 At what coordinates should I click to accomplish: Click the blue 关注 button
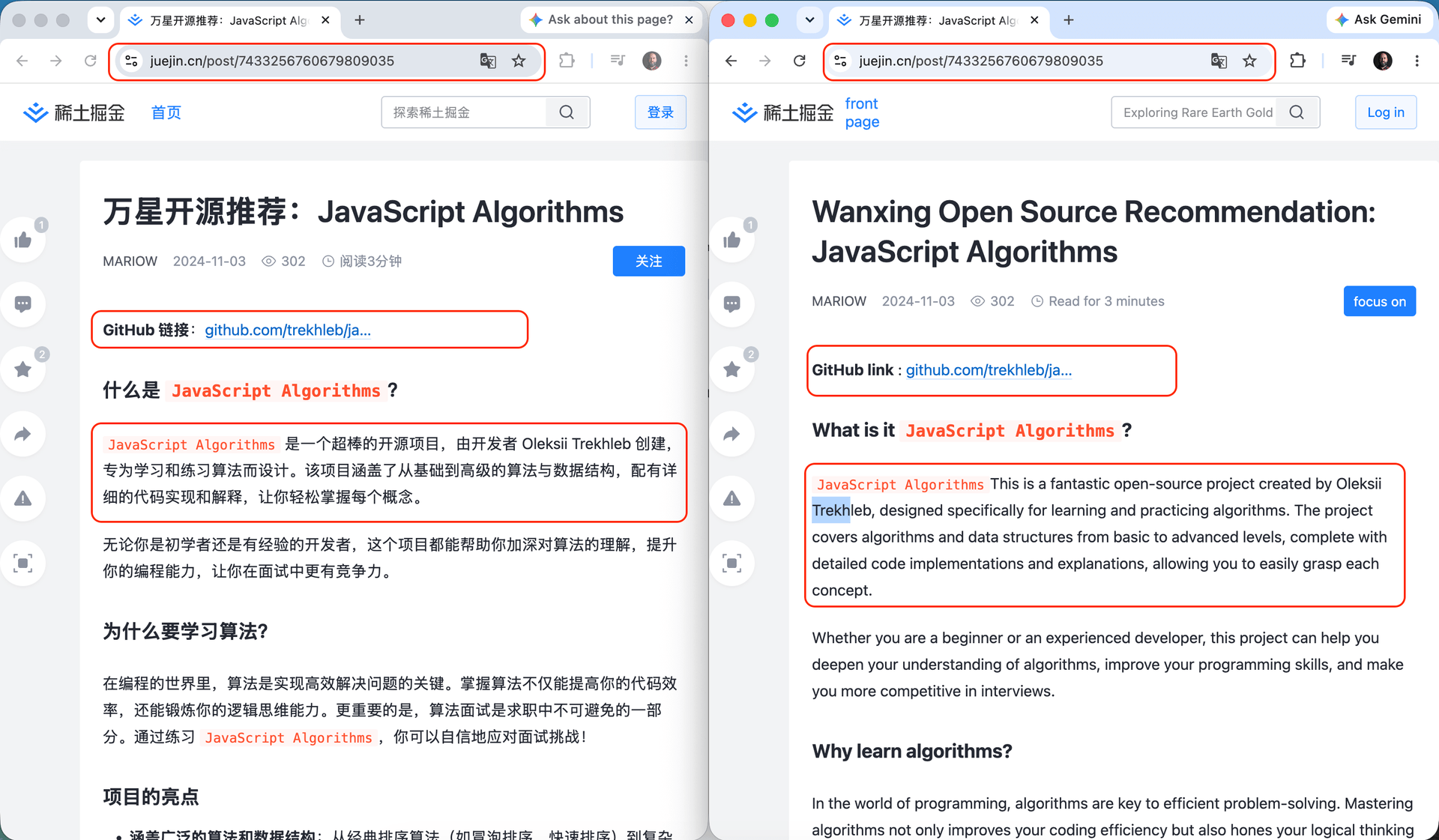[649, 261]
